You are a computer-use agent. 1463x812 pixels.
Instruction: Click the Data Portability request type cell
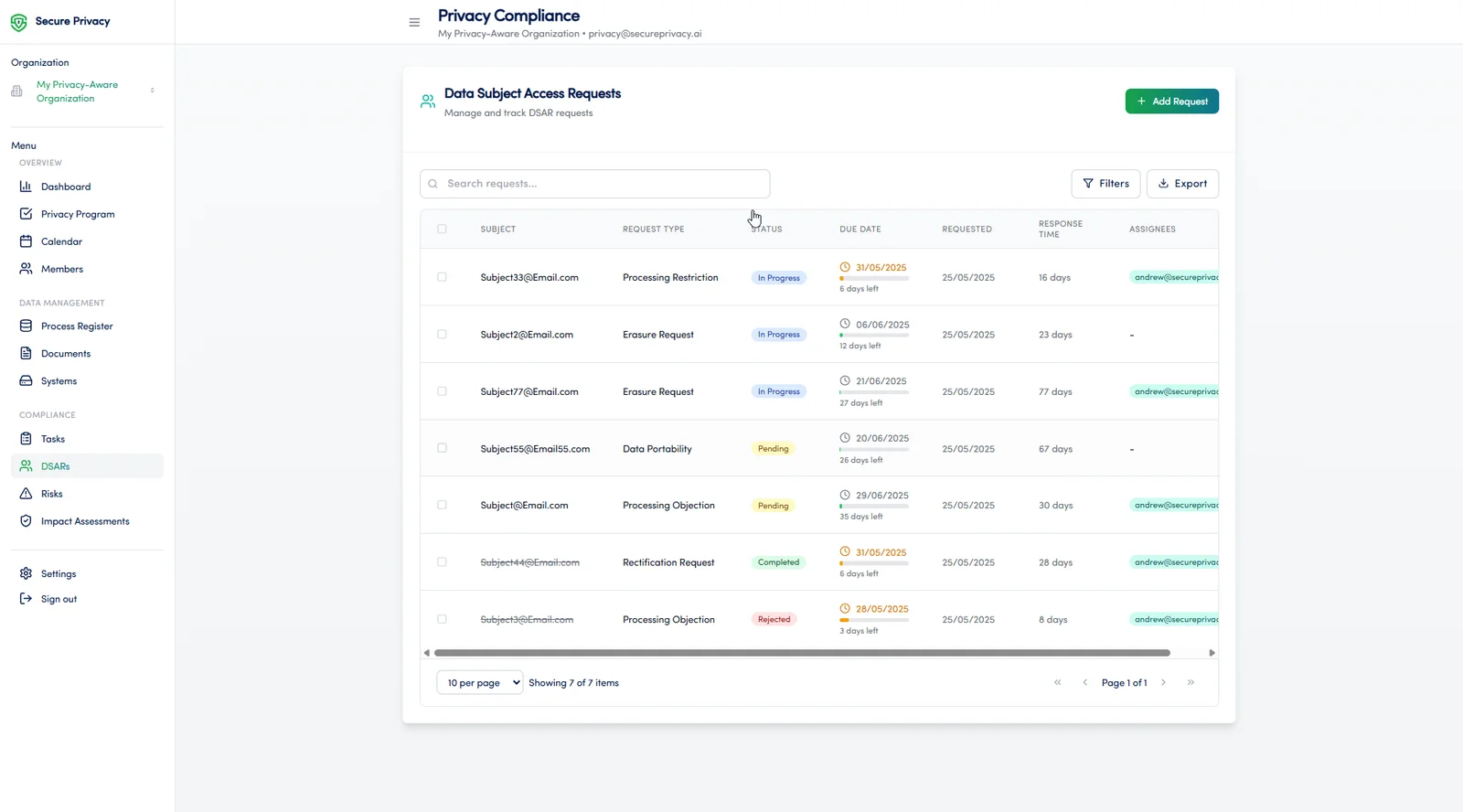click(657, 449)
